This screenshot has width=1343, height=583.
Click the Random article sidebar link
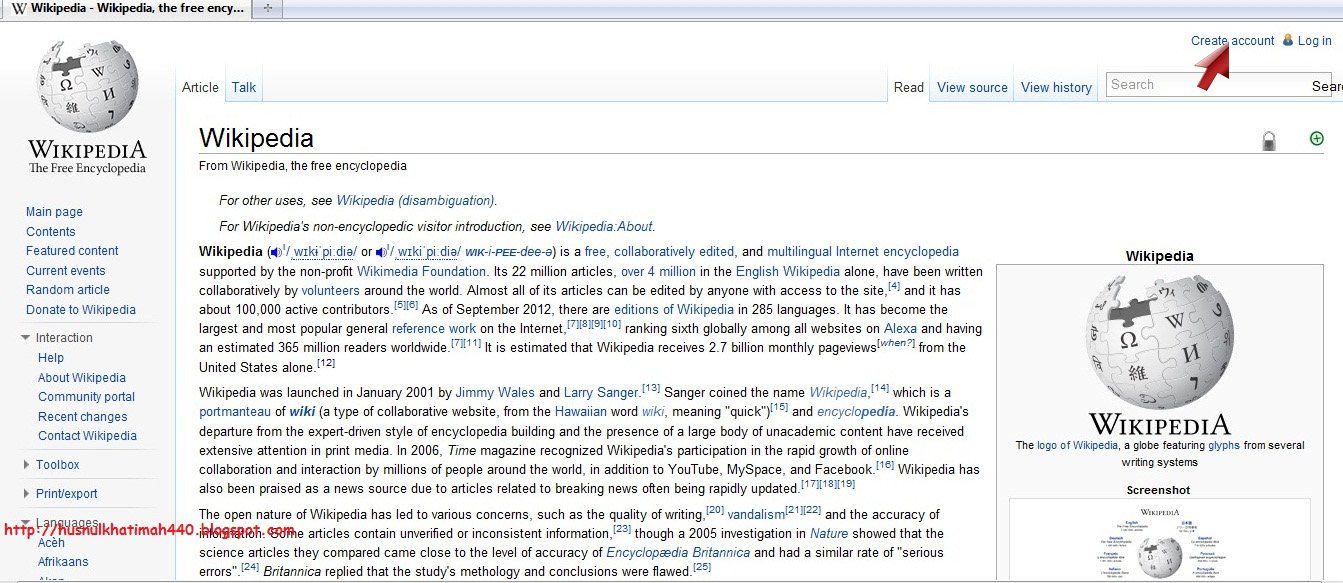[67, 290]
